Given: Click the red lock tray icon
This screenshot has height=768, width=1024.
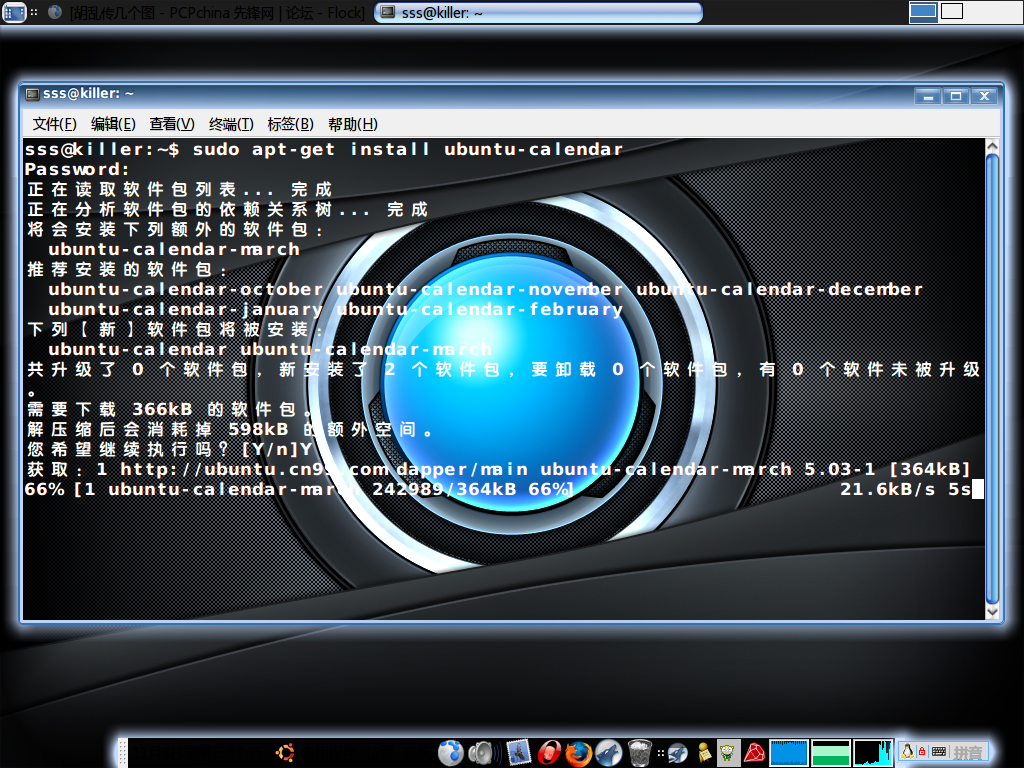Looking at the screenshot, I should point(922,752).
